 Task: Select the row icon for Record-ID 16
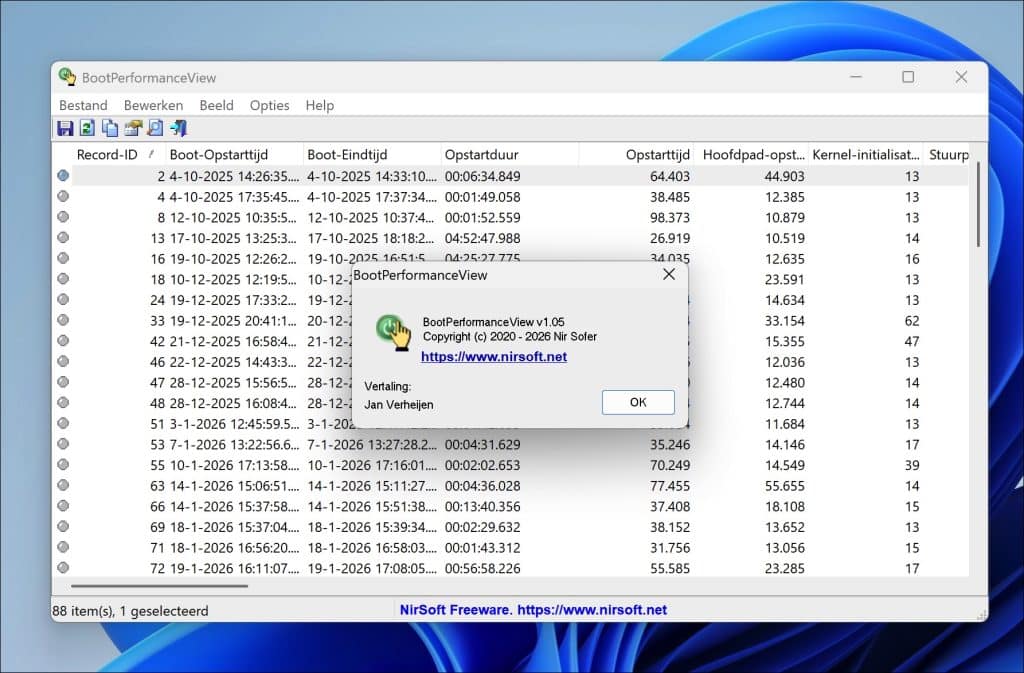(63, 258)
